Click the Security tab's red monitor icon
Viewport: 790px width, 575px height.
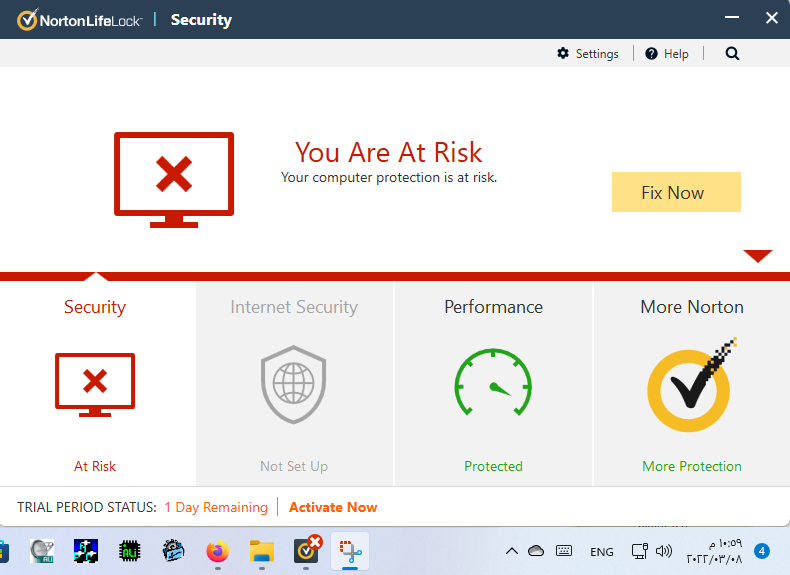[95, 385]
